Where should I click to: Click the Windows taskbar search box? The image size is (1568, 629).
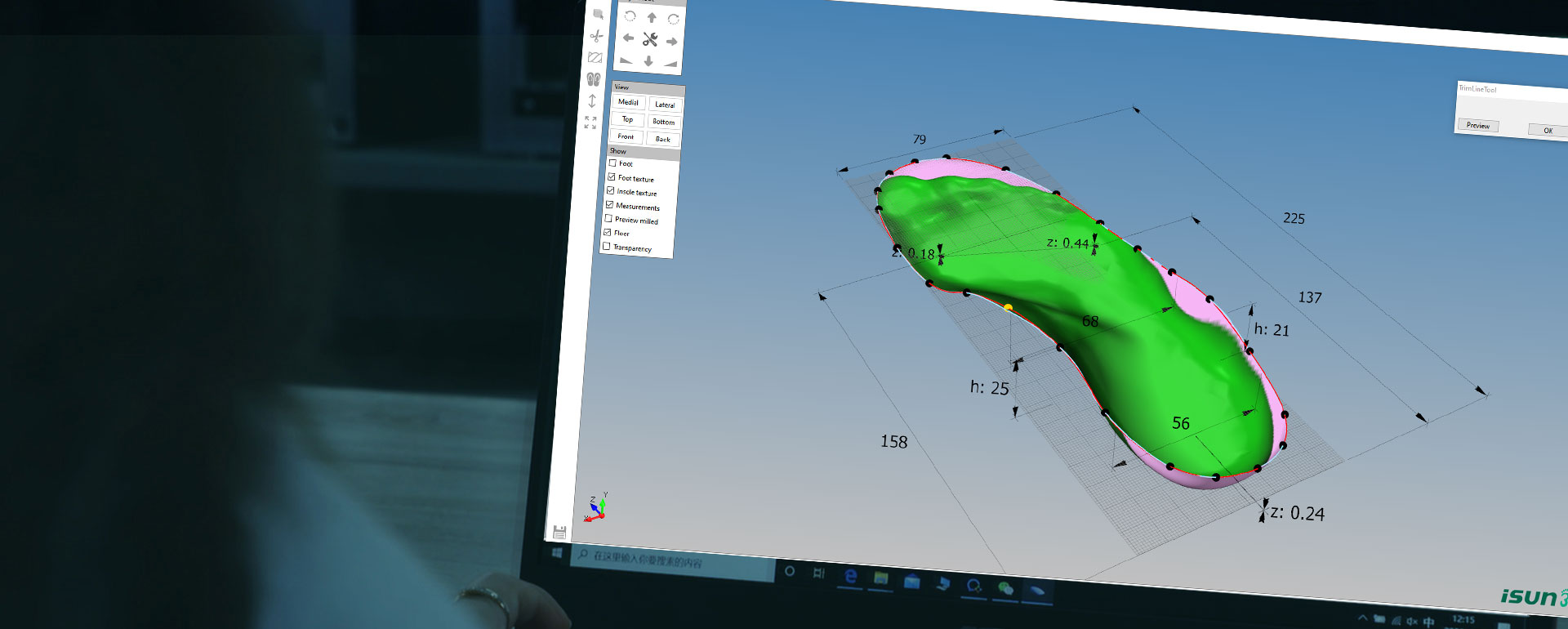point(674,561)
